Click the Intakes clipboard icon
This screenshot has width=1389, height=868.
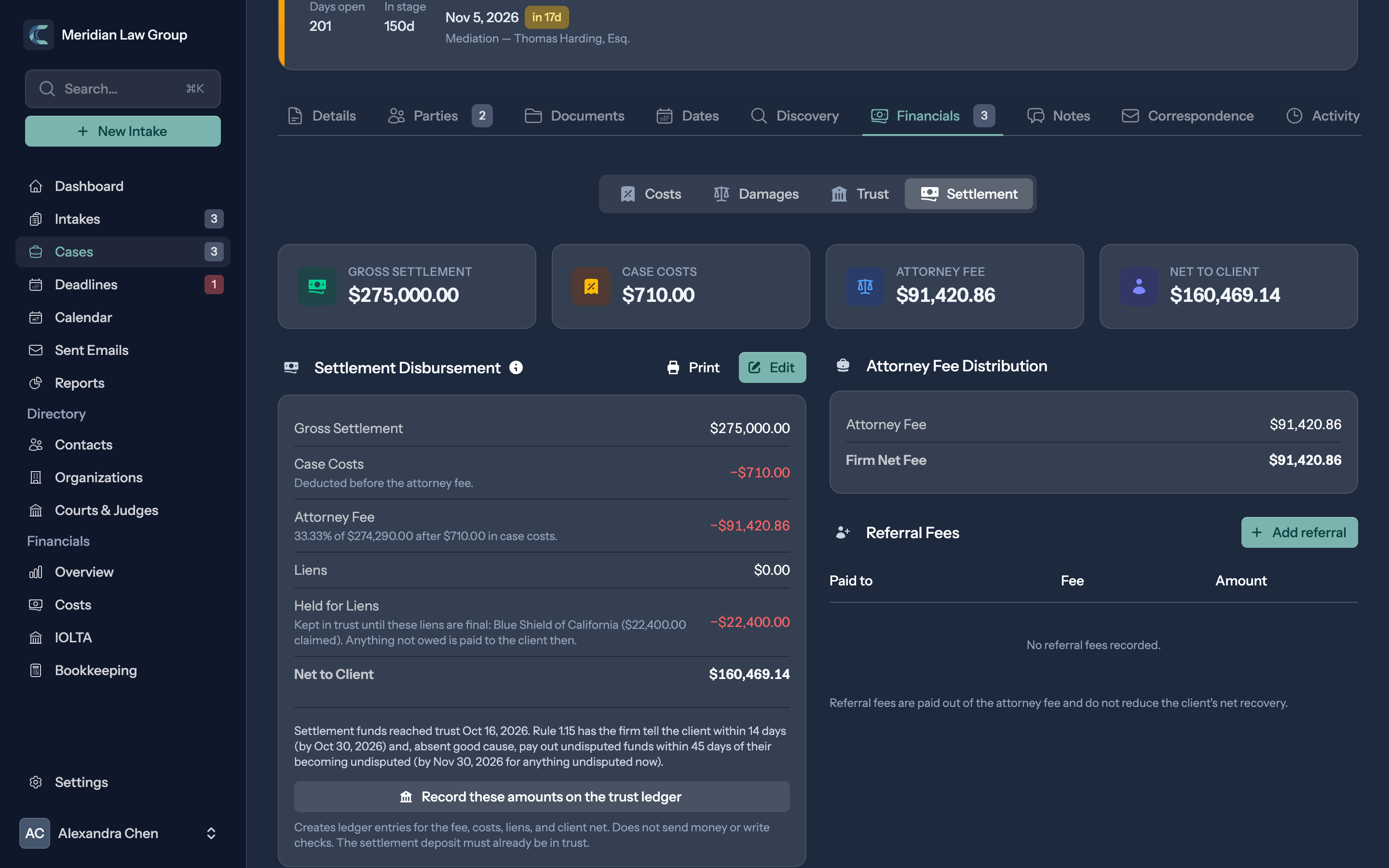[x=36, y=219]
